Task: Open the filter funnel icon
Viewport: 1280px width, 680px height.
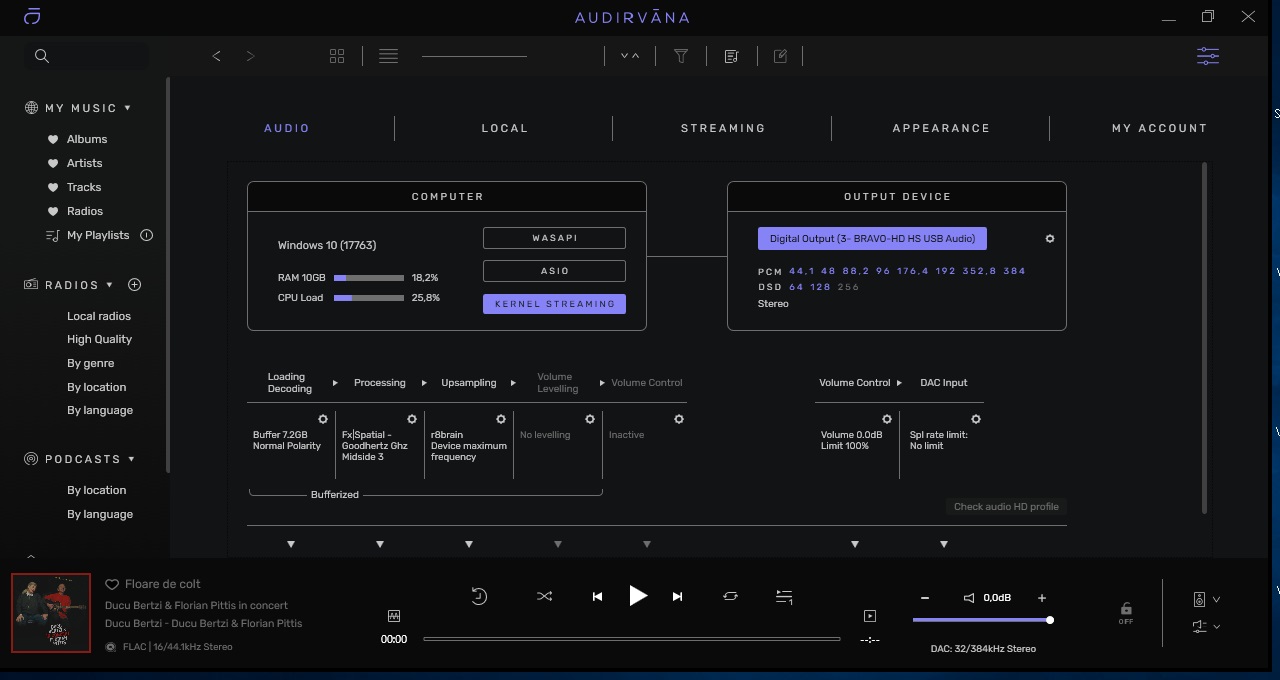Action: pos(681,56)
